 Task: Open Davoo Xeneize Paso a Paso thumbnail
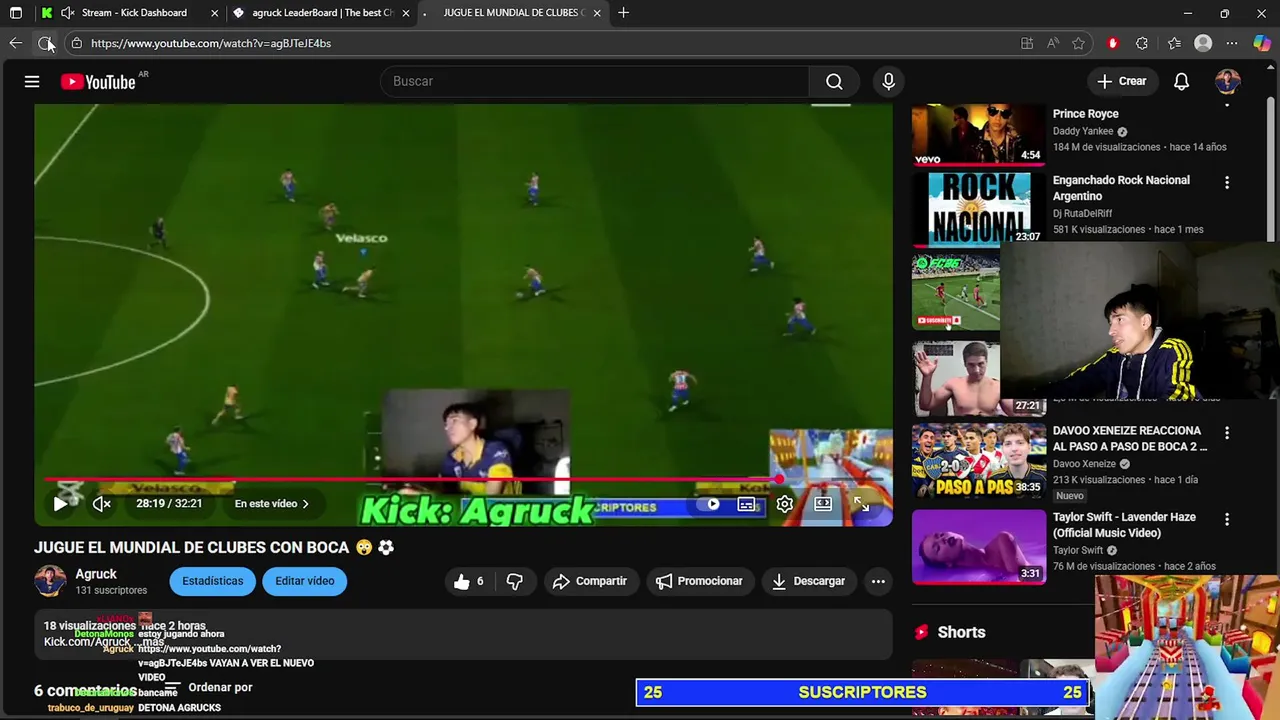click(979, 460)
